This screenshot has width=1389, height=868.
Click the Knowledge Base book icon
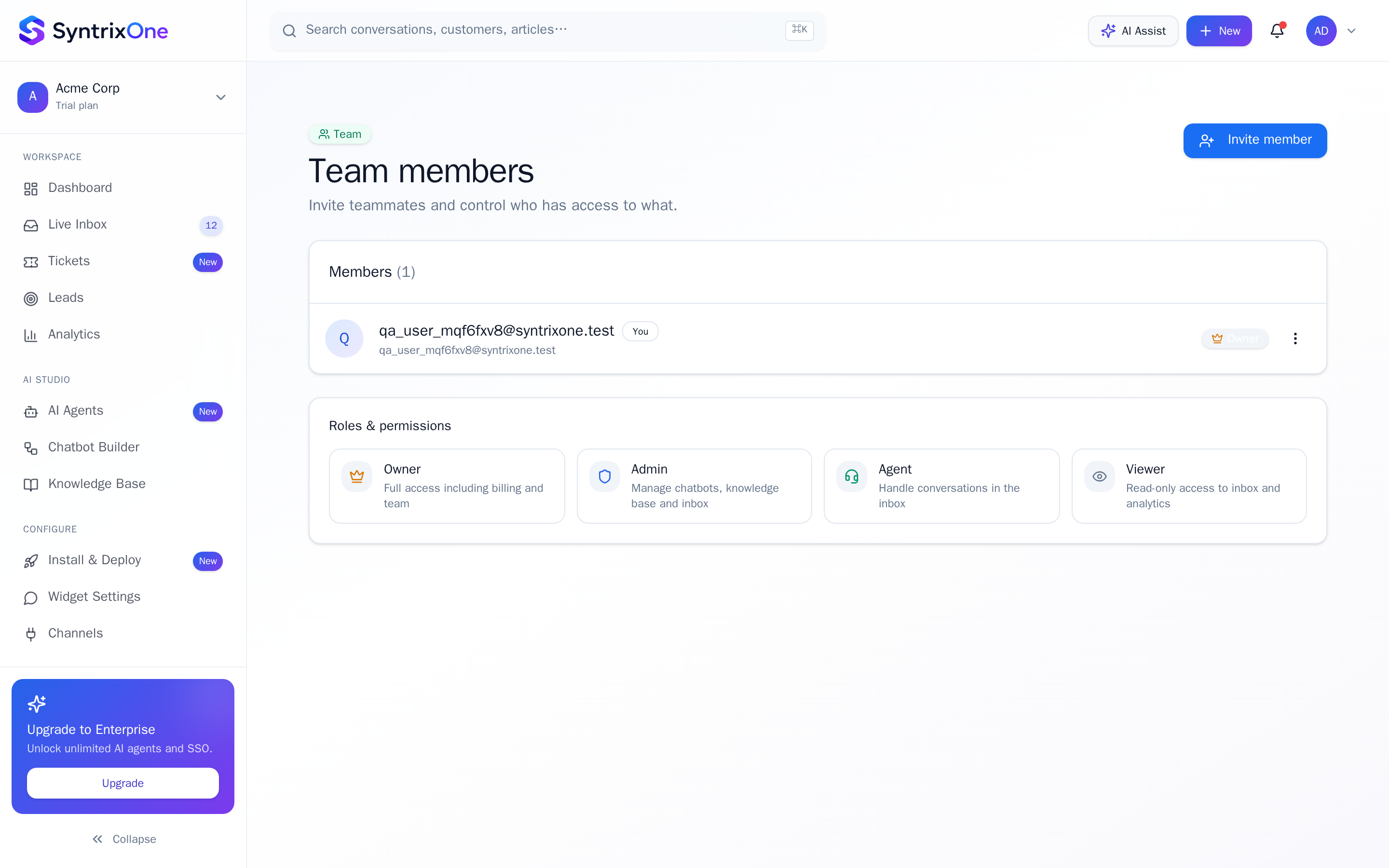coord(31,485)
